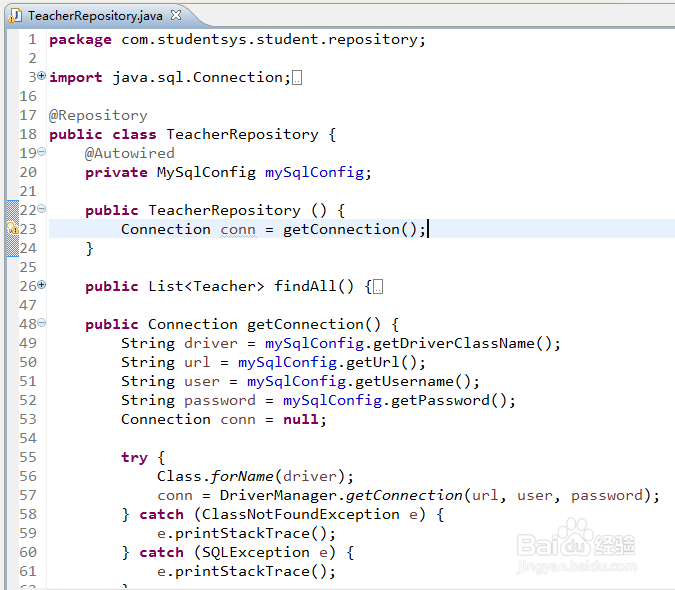Image resolution: width=675 pixels, height=590 pixels.
Task: Click printStackTrace() on line 61
Action: pos(251,571)
